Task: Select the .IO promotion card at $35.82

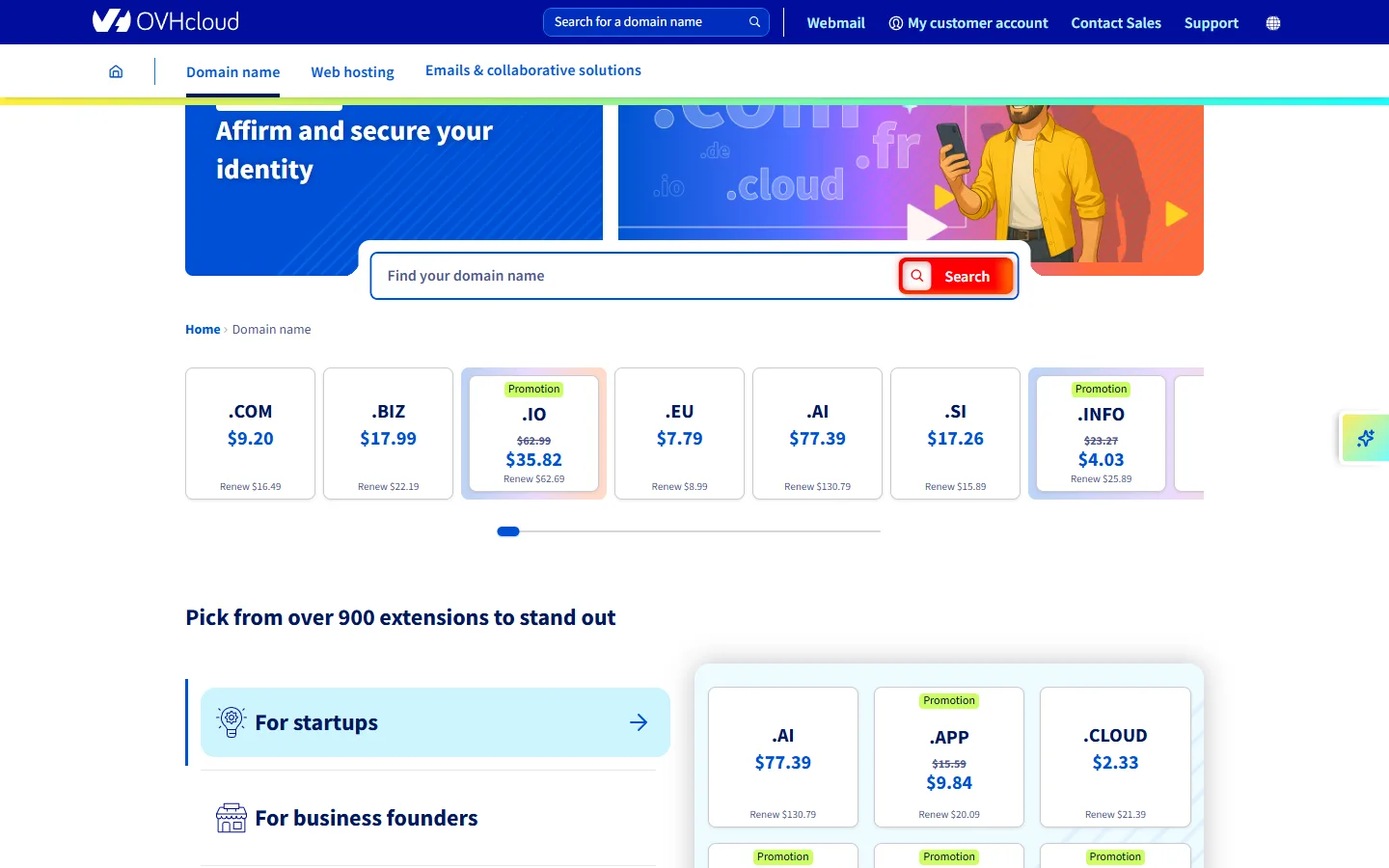Action: [534, 433]
